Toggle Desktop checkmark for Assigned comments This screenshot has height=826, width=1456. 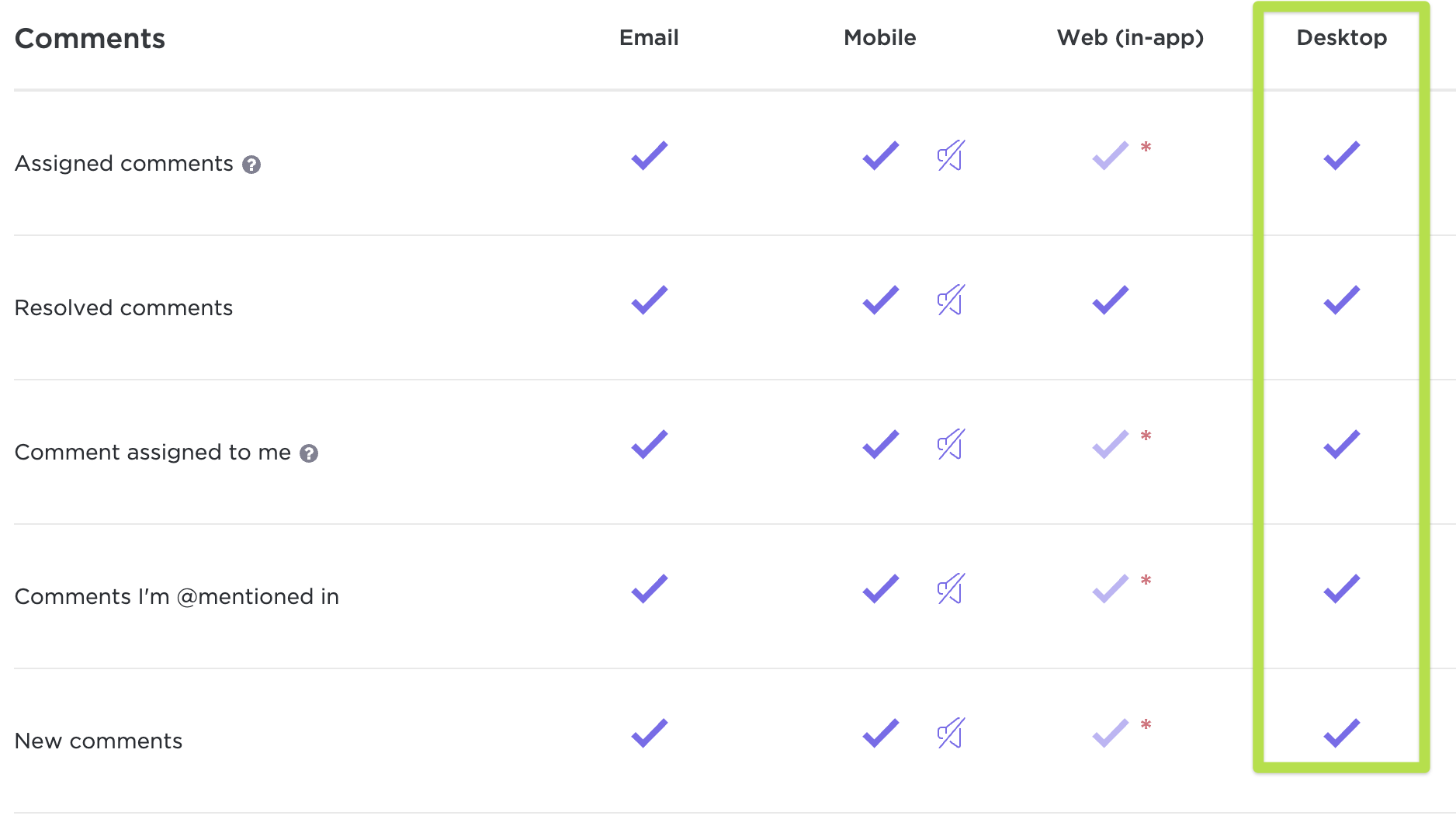pyautogui.click(x=1341, y=156)
